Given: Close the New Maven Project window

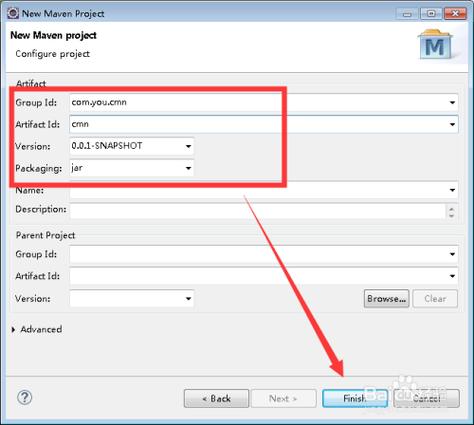Looking at the screenshot, I should [x=455, y=14].
